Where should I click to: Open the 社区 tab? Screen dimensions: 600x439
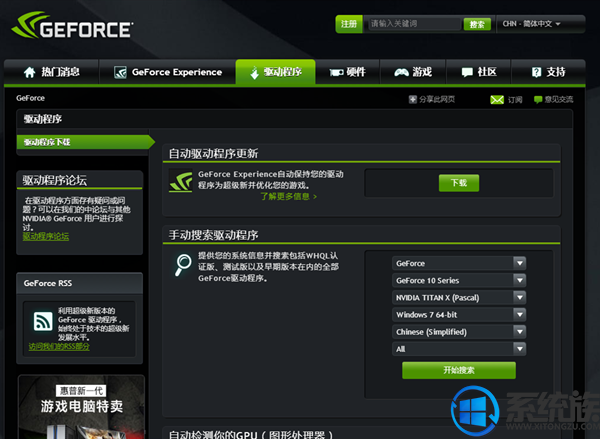pos(479,72)
